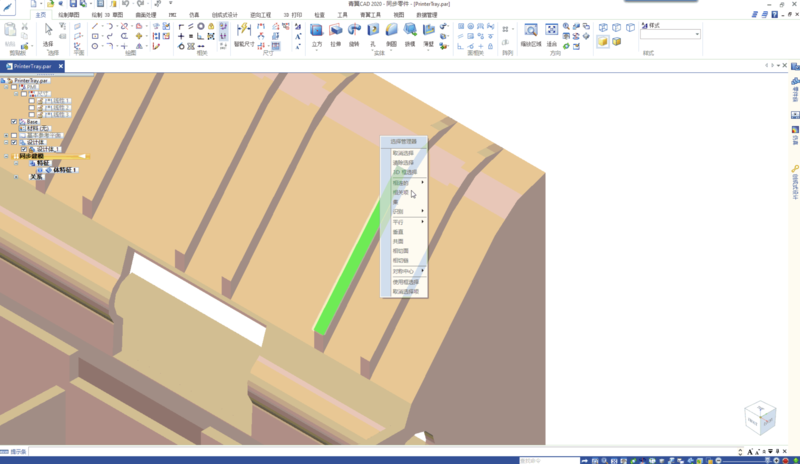The image size is (800, 464).
Task: Select the PrinterTray.par root tree item
Action: click(30, 81)
